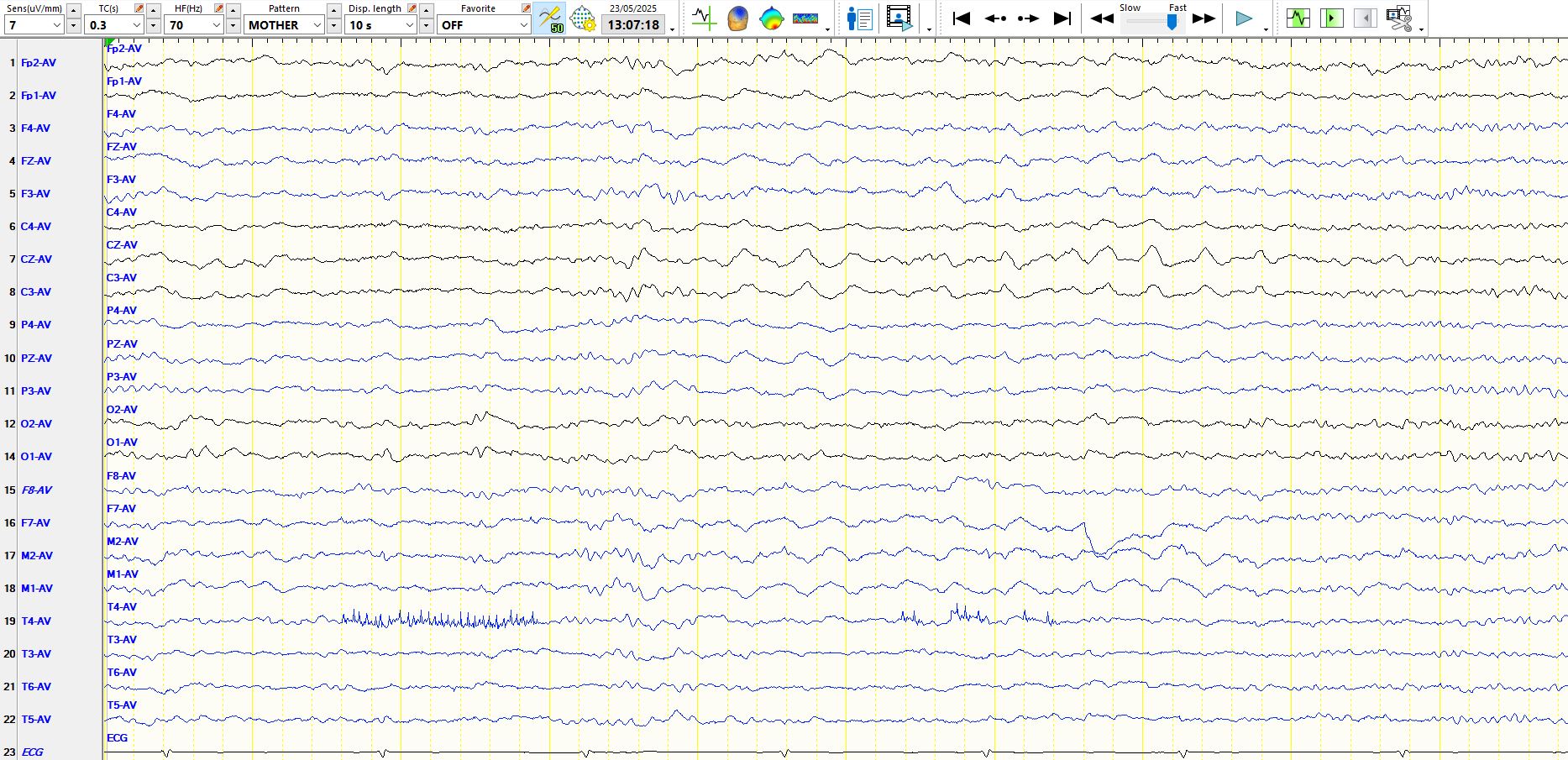Increase sensitivity with the Sens up arrow
This screenshot has height=760, width=1568.
pos(73,10)
